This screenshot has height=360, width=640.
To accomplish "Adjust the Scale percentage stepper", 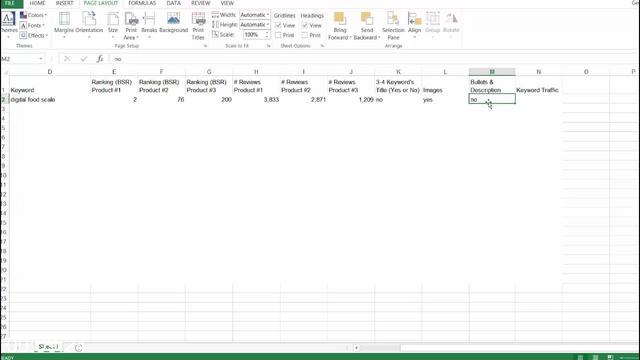I will tap(267, 35).
